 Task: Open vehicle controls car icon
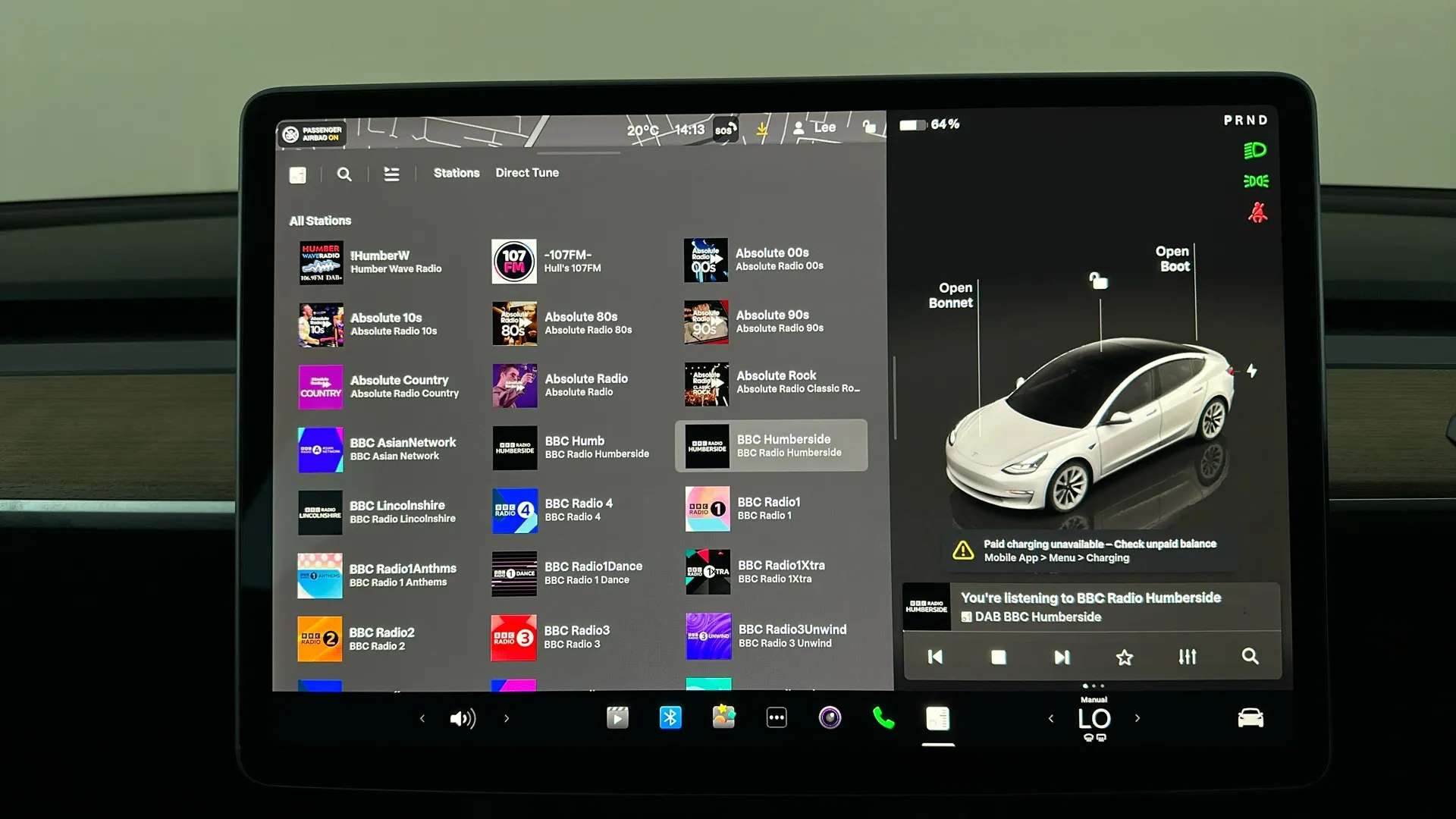point(1250,717)
